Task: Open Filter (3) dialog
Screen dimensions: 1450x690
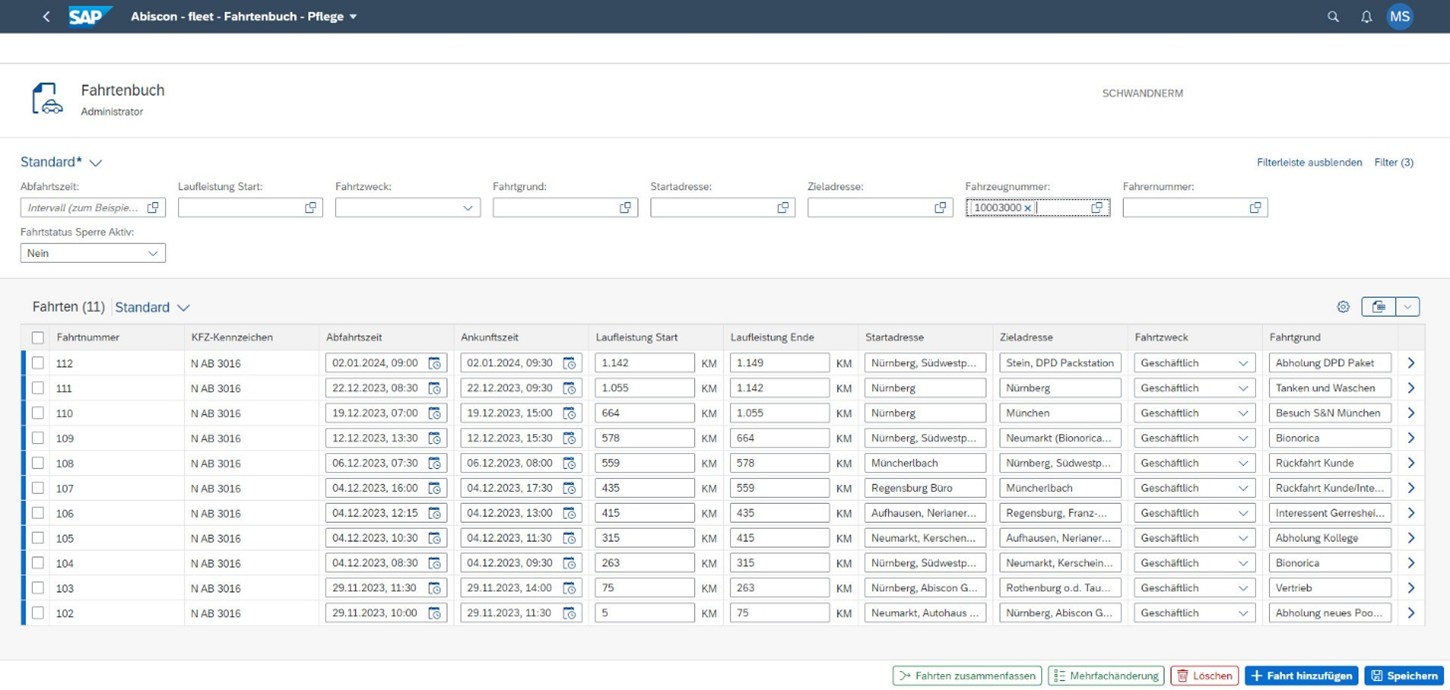Action: pos(1394,162)
